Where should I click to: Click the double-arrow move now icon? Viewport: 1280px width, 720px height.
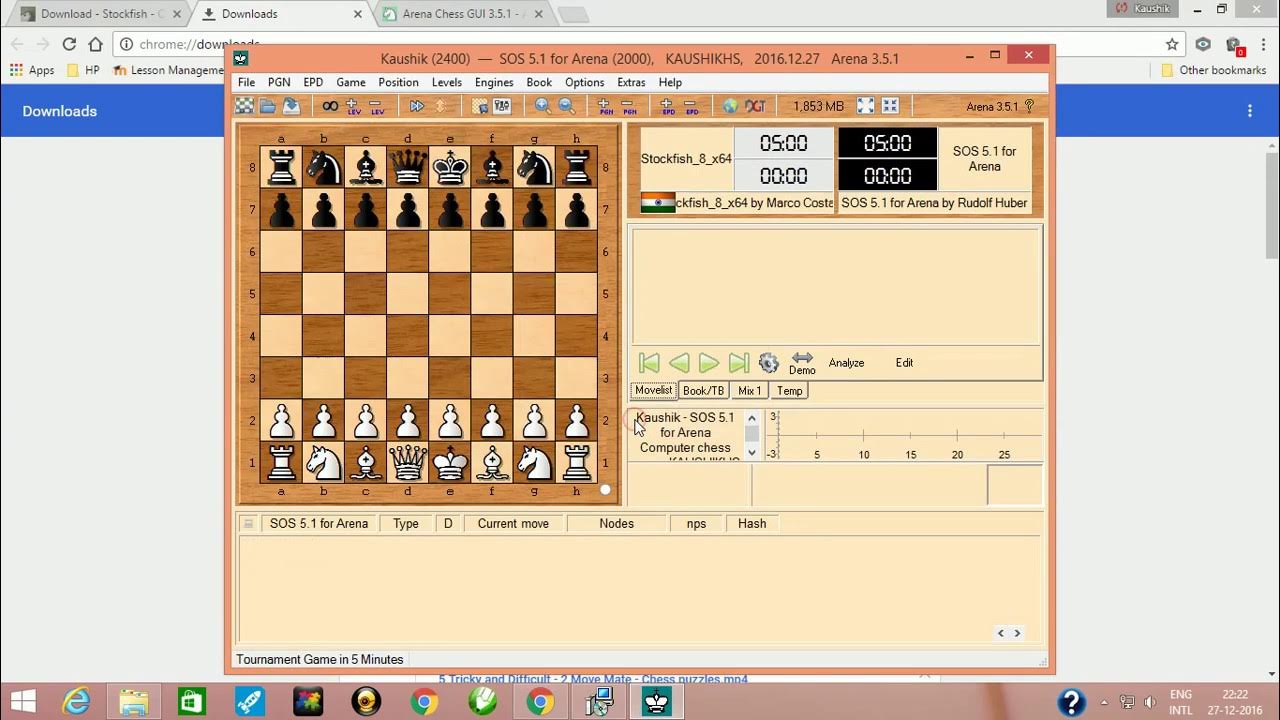pyautogui.click(x=417, y=106)
